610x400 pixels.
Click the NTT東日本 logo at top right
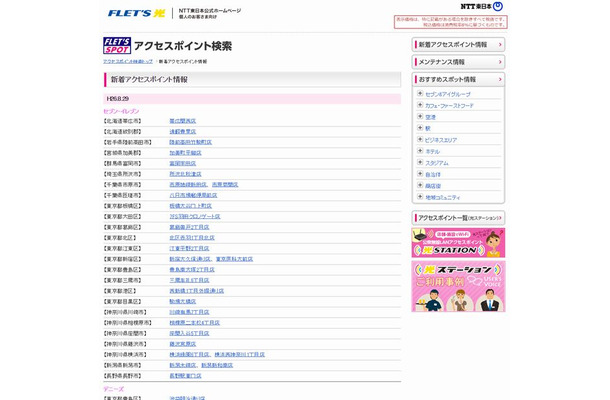click(482, 6)
